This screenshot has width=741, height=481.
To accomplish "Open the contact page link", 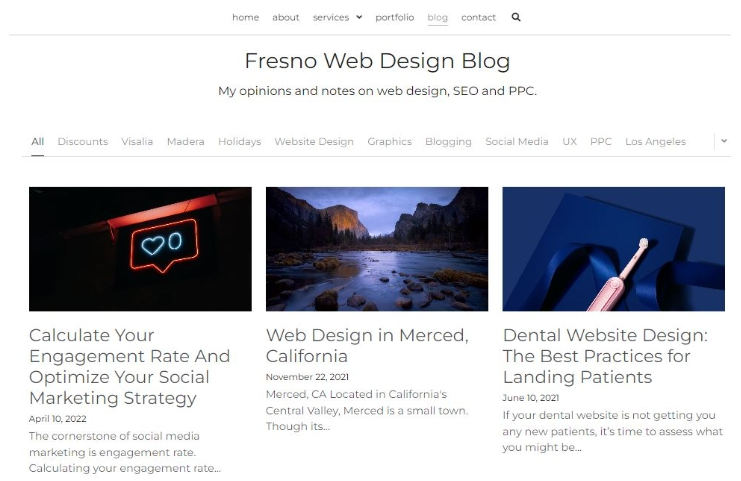I will click(x=479, y=17).
